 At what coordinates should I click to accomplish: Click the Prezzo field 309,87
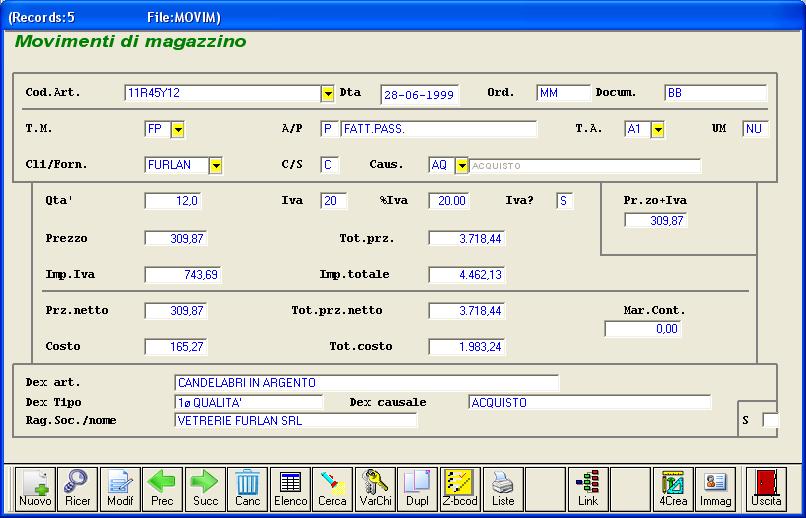(x=175, y=238)
